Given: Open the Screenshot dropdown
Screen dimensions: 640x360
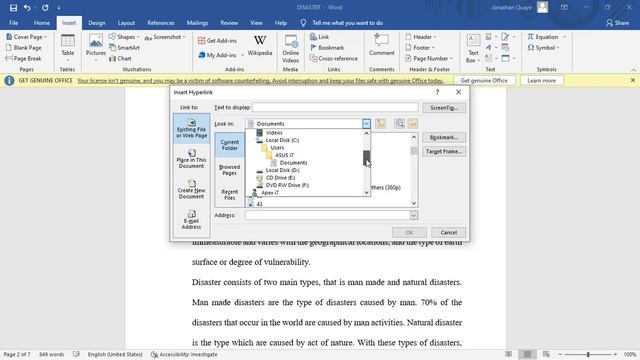Looking at the screenshot, I should pos(165,37).
